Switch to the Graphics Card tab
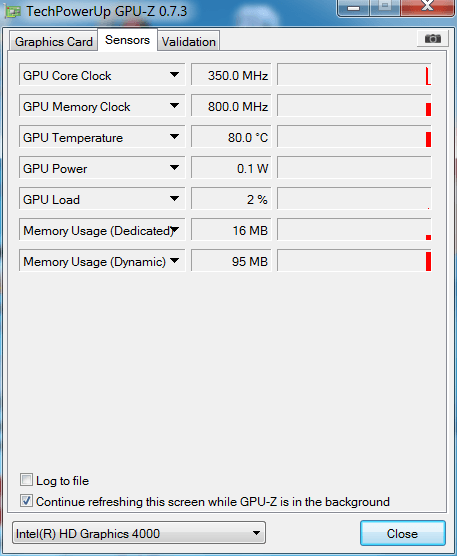457x556 pixels. (x=54, y=41)
